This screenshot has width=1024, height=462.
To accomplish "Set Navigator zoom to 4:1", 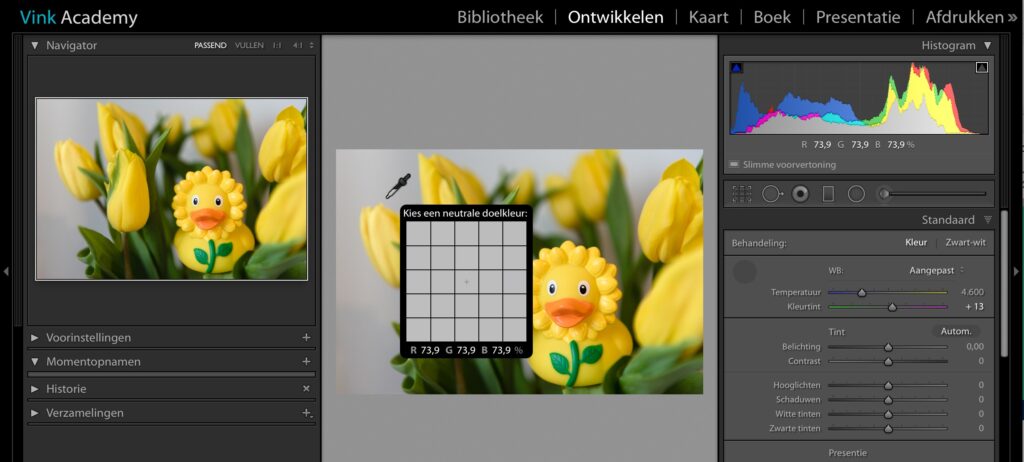I will tap(298, 45).
